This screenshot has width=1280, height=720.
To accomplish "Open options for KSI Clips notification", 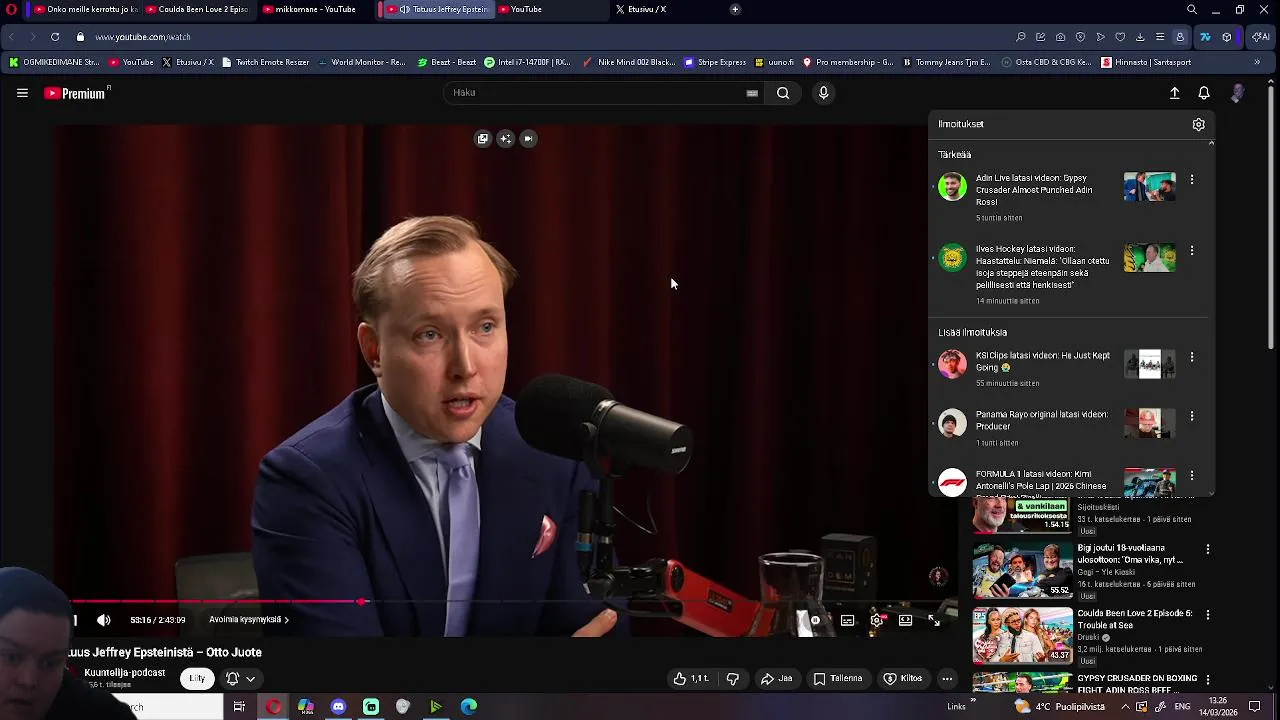I will (x=1192, y=357).
